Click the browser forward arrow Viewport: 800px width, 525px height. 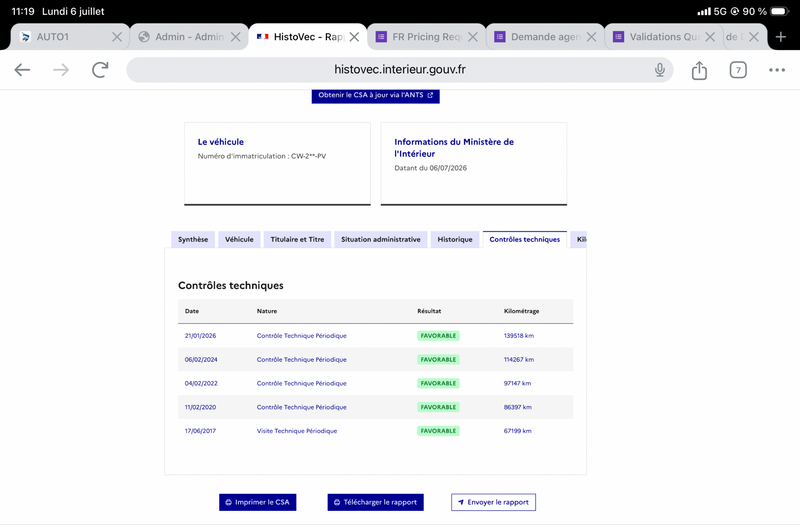61,70
